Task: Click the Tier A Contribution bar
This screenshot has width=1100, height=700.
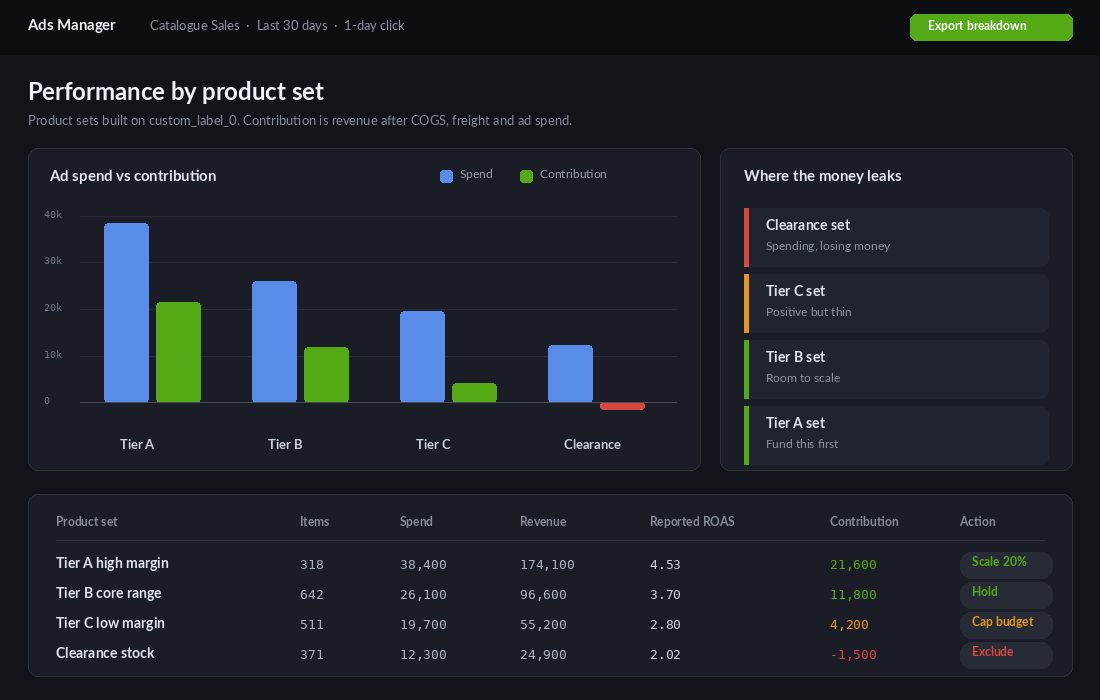Action: pos(178,352)
